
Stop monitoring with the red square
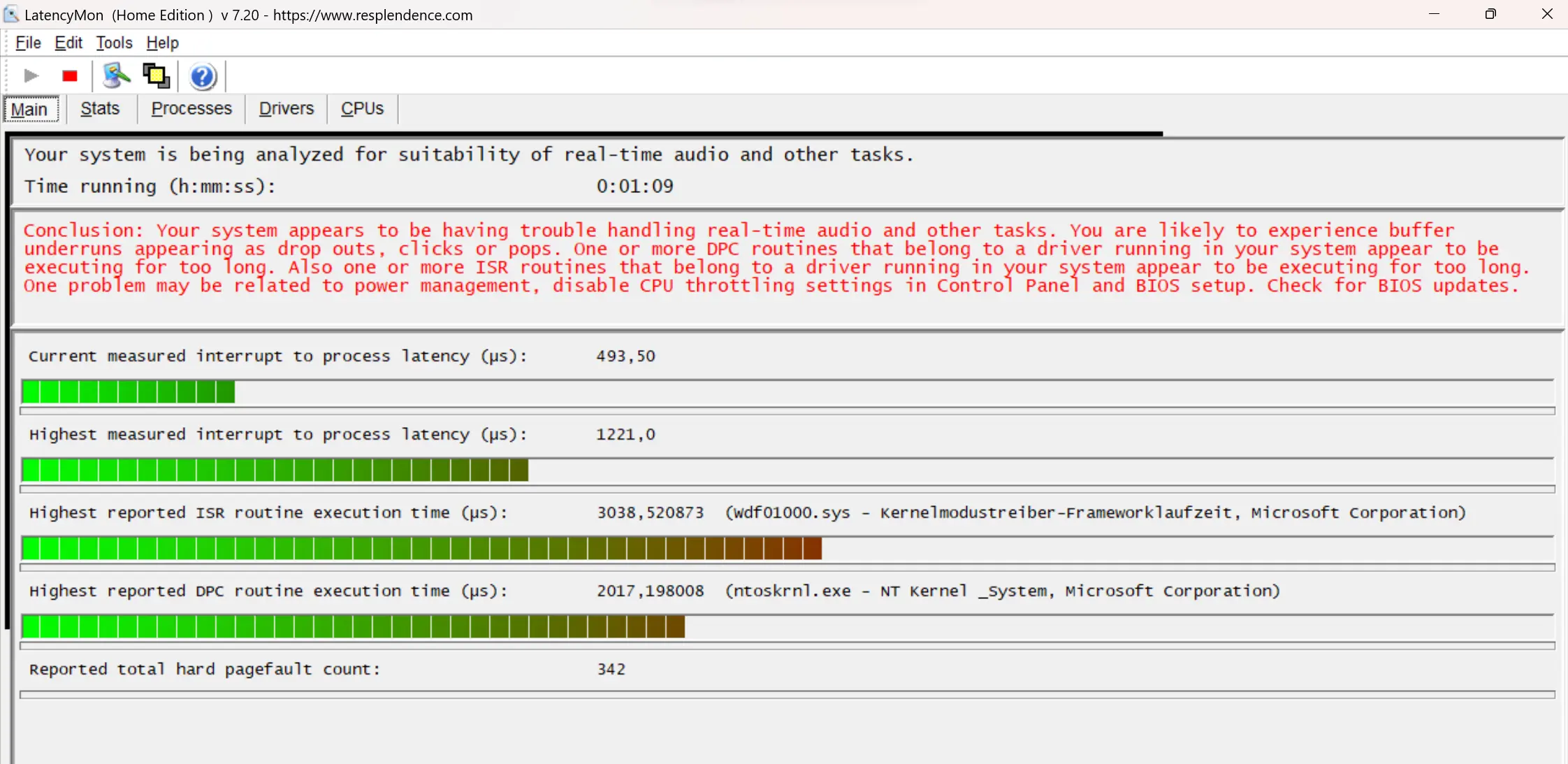pyautogui.click(x=69, y=75)
